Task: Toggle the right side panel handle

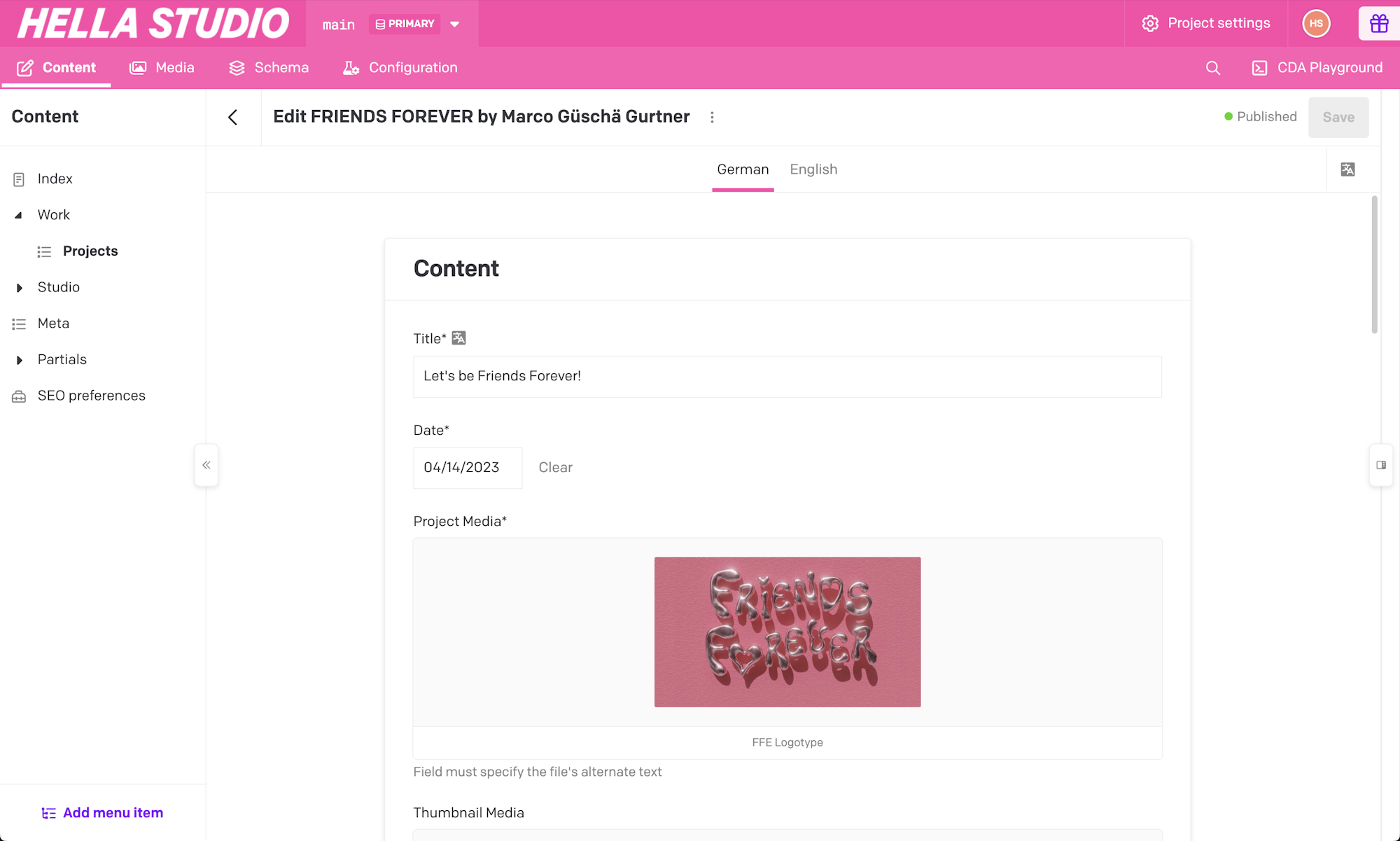Action: point(1380,465)
